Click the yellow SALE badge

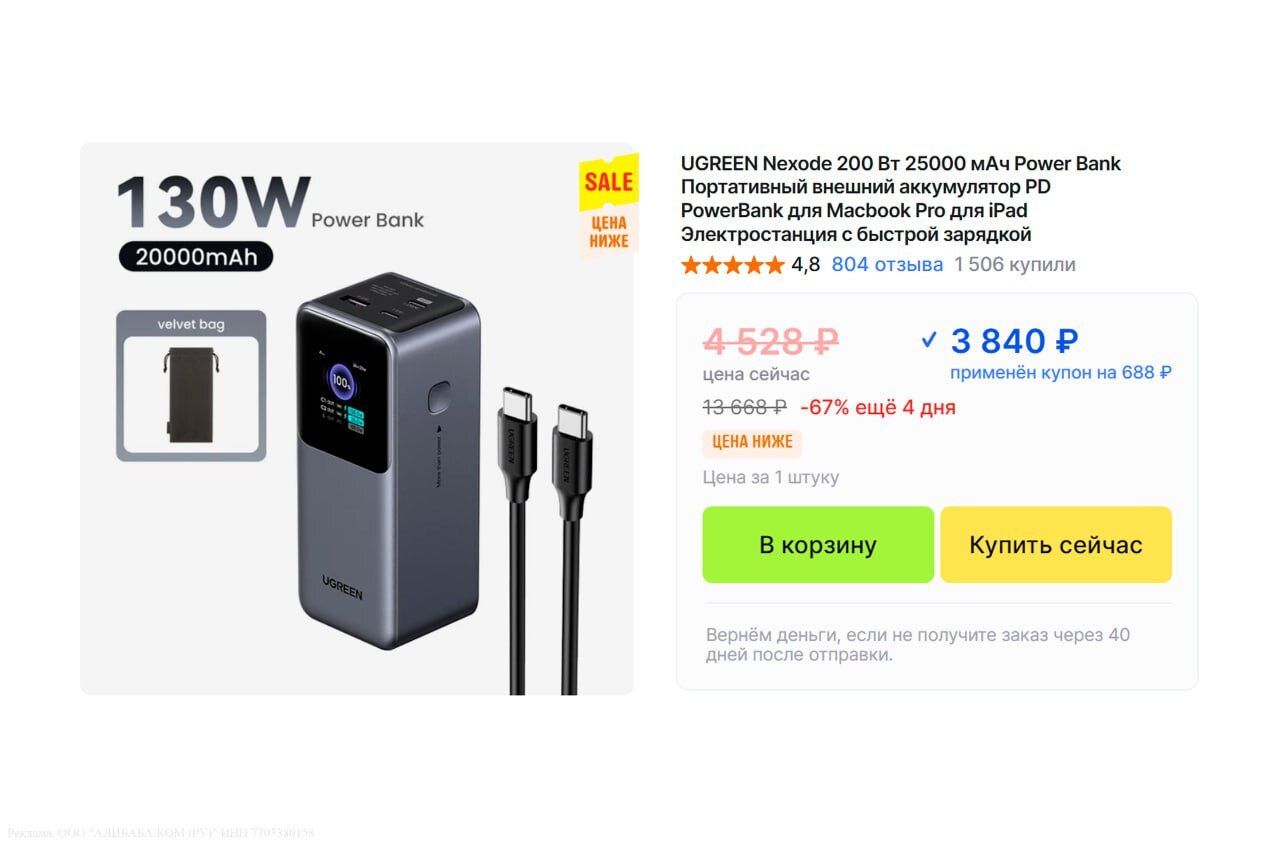coord(608,182)
